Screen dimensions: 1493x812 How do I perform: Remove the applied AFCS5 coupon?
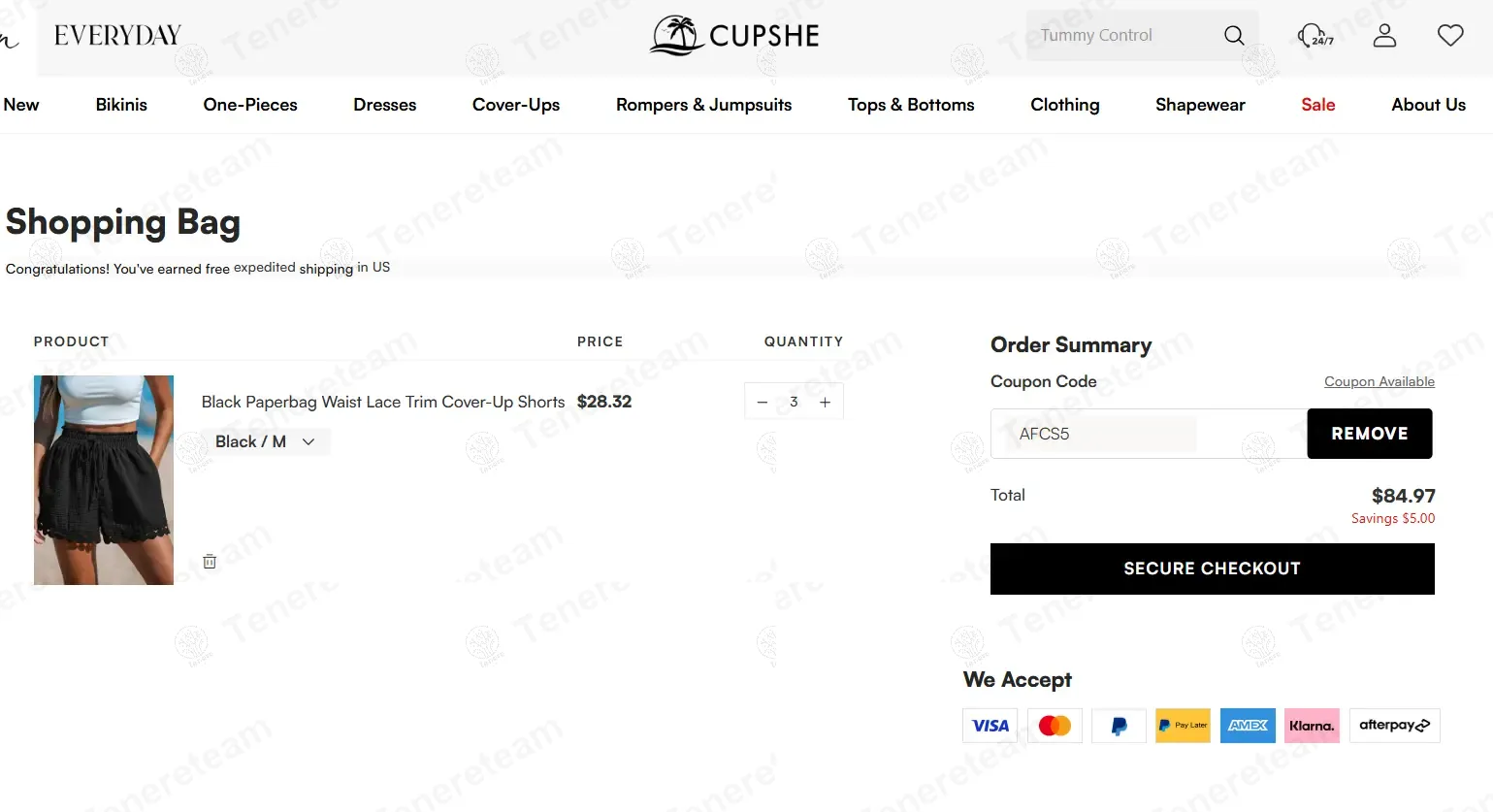[x=1369, y=434]
